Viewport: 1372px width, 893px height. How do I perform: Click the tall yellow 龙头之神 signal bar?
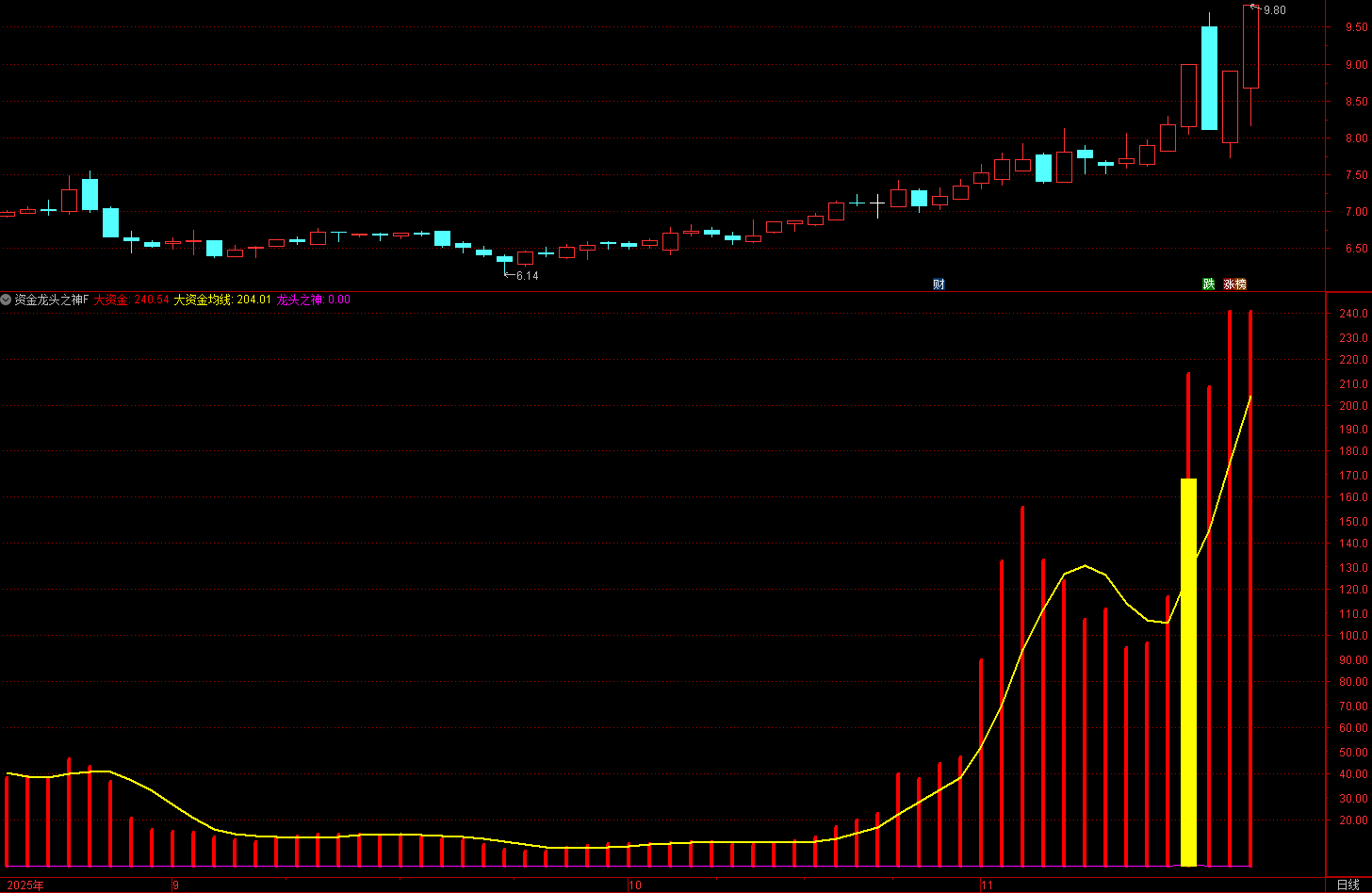click(x=1188, y=672)
